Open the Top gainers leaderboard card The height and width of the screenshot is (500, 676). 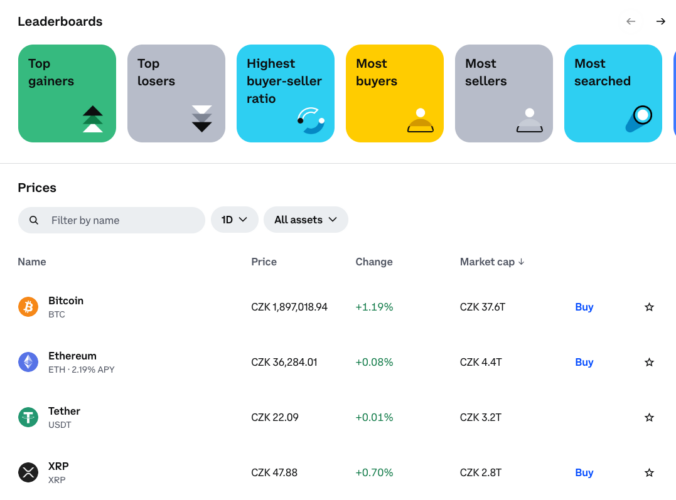(x=67, y=94)
